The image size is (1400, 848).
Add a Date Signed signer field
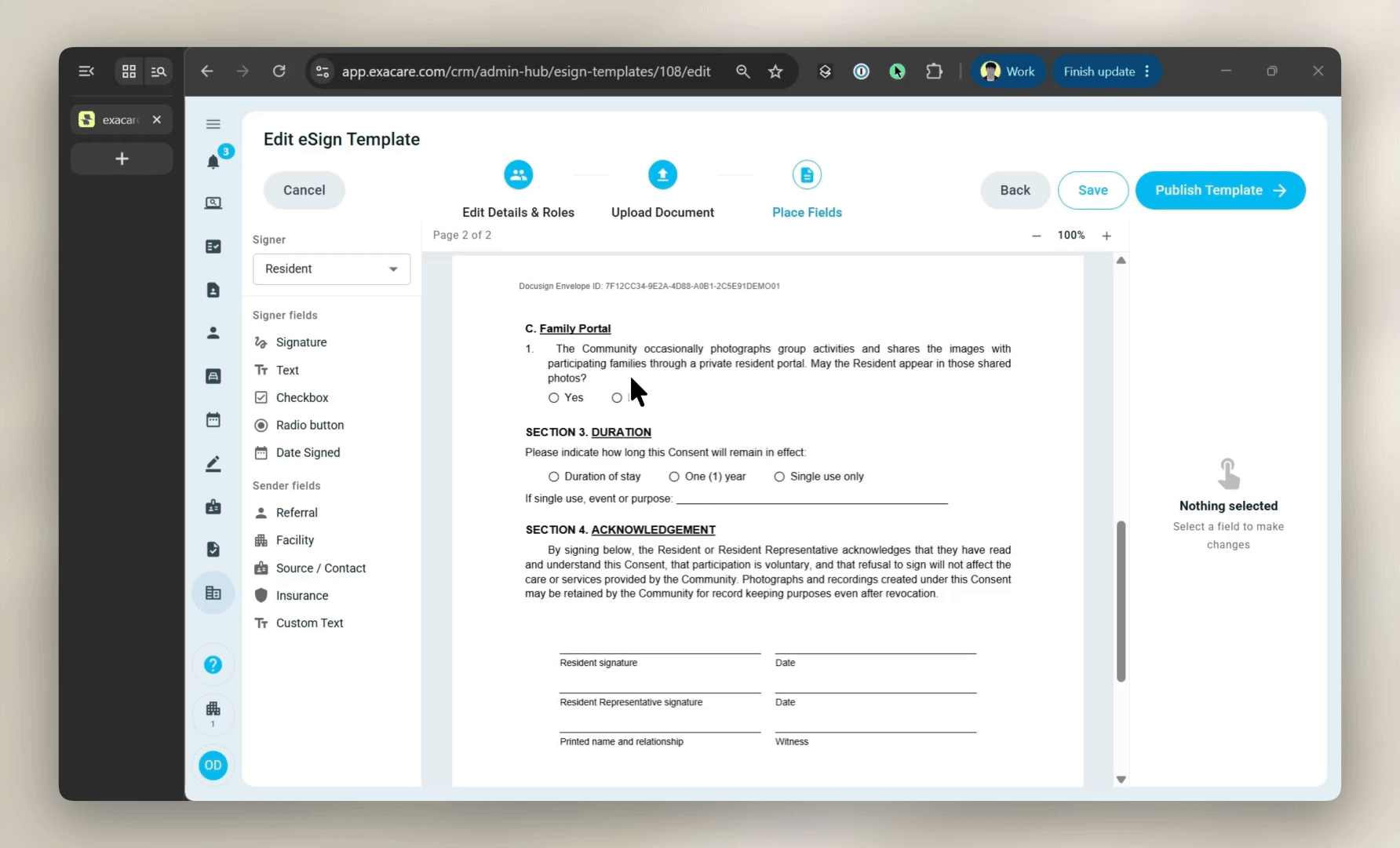coord(297,452)
